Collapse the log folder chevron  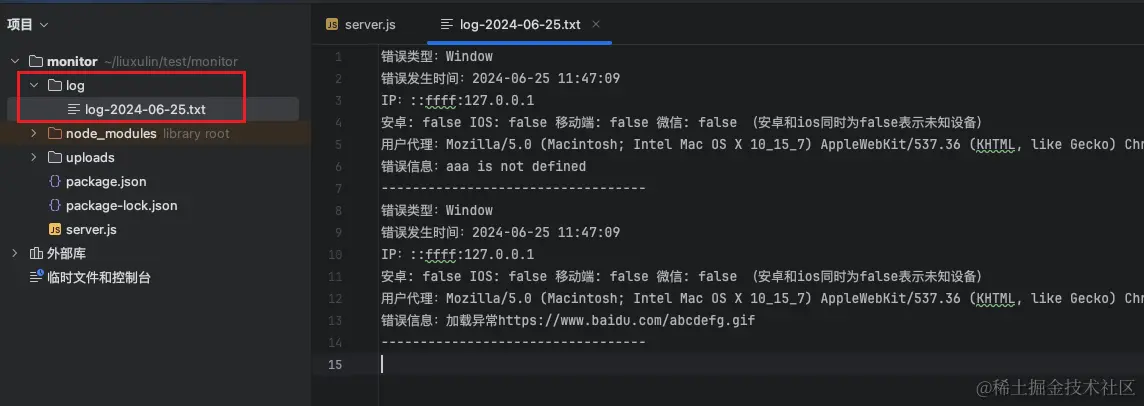point(34,86)
